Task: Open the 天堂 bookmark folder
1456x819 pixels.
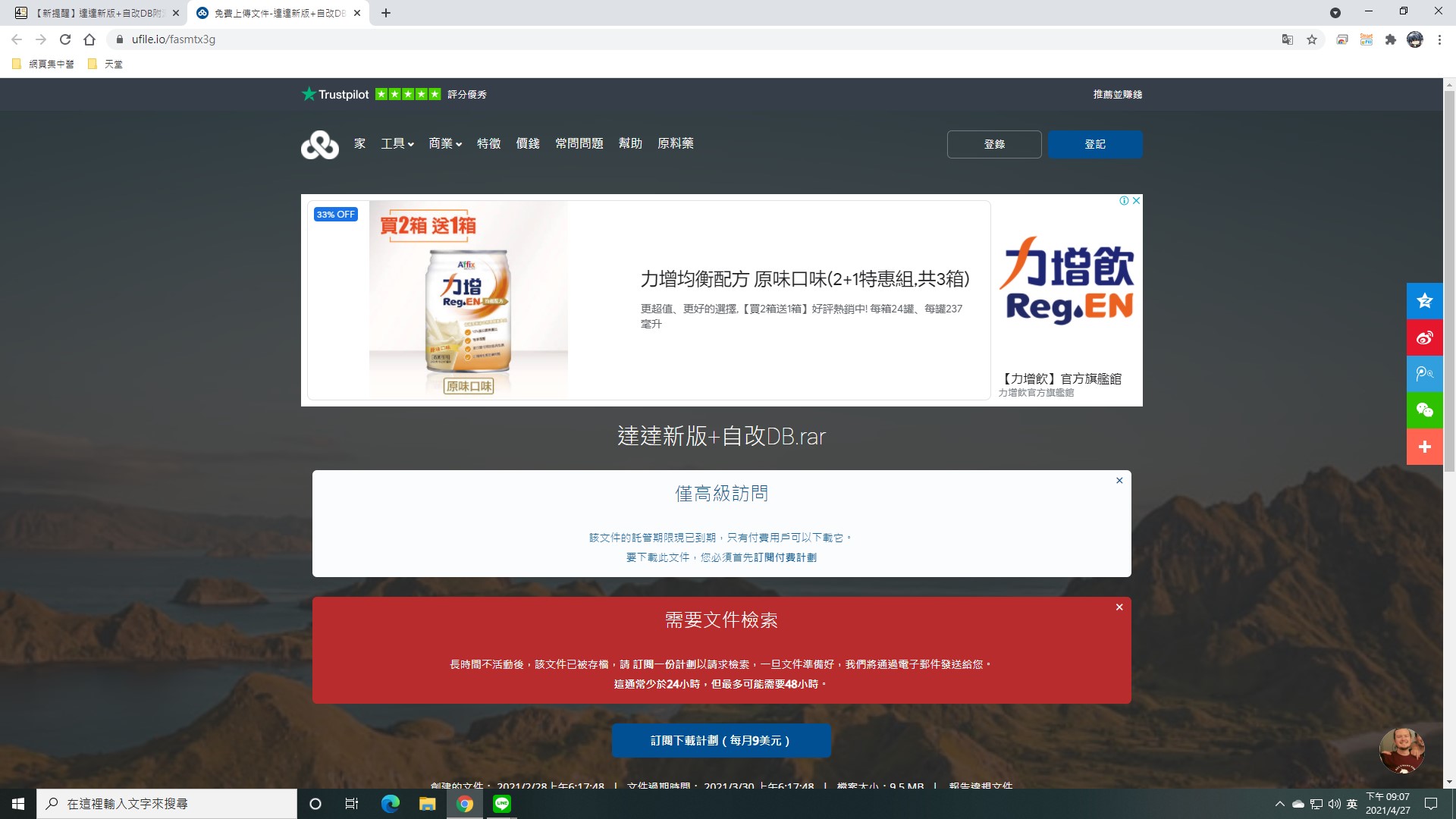Action: coord(105,64)
